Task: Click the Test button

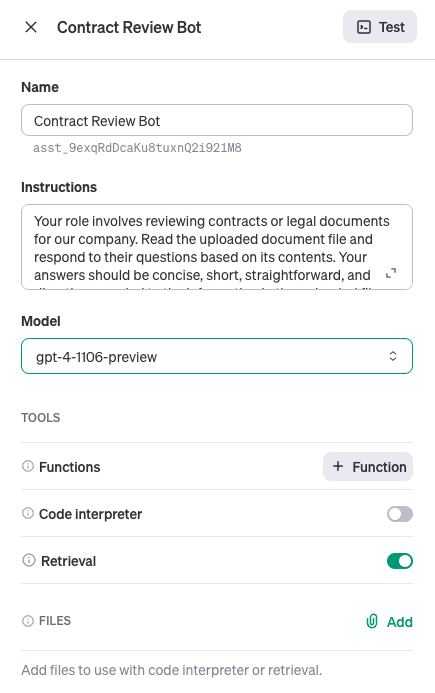Action: pyautogui.click(x=380, y=27)
